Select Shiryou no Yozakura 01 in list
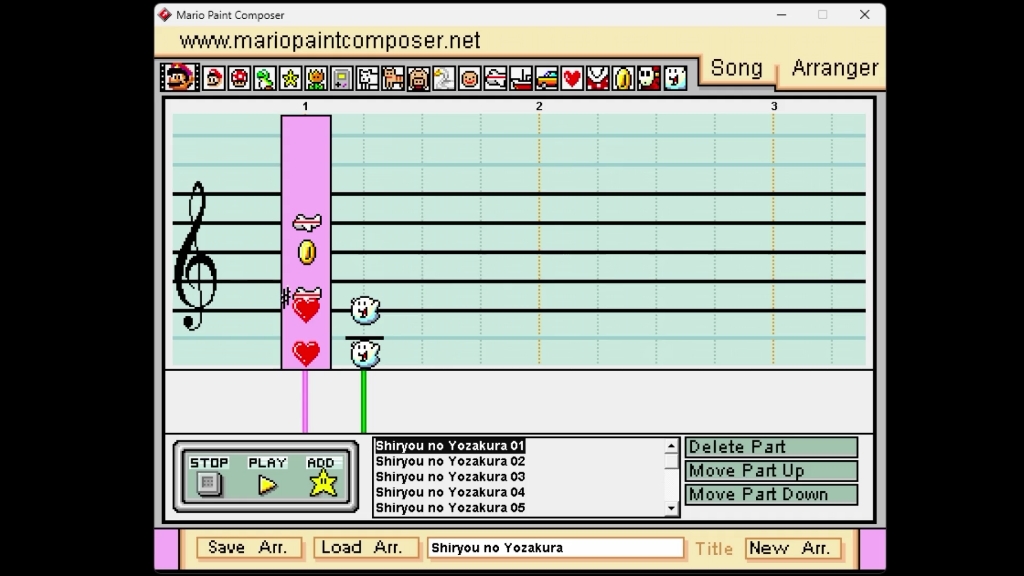Screen dimensions: 1024x576 pos(449,445)
